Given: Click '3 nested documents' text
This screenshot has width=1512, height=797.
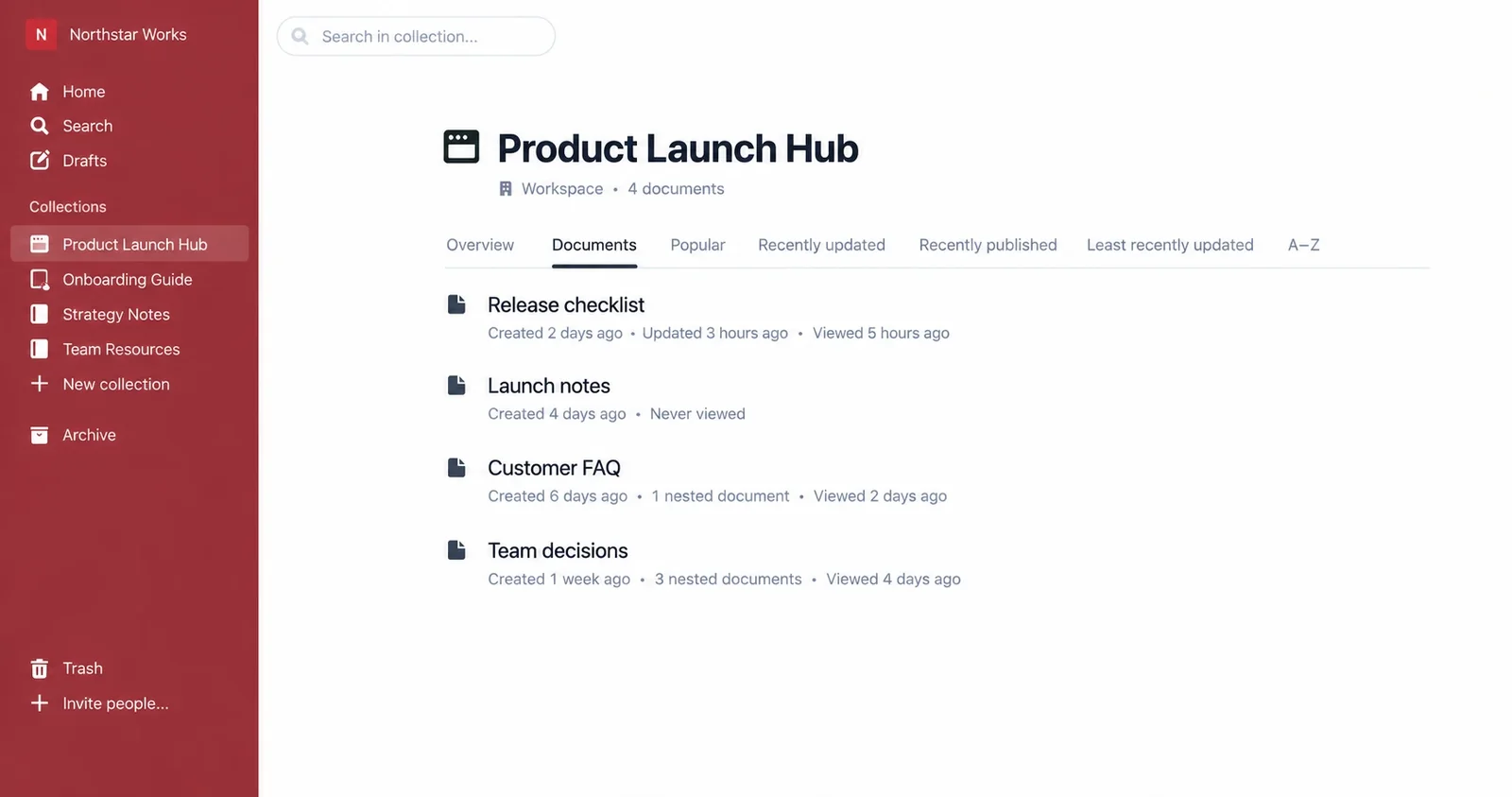Looking at the screenshot, I should pyautogui.click(x=728, y=579).
